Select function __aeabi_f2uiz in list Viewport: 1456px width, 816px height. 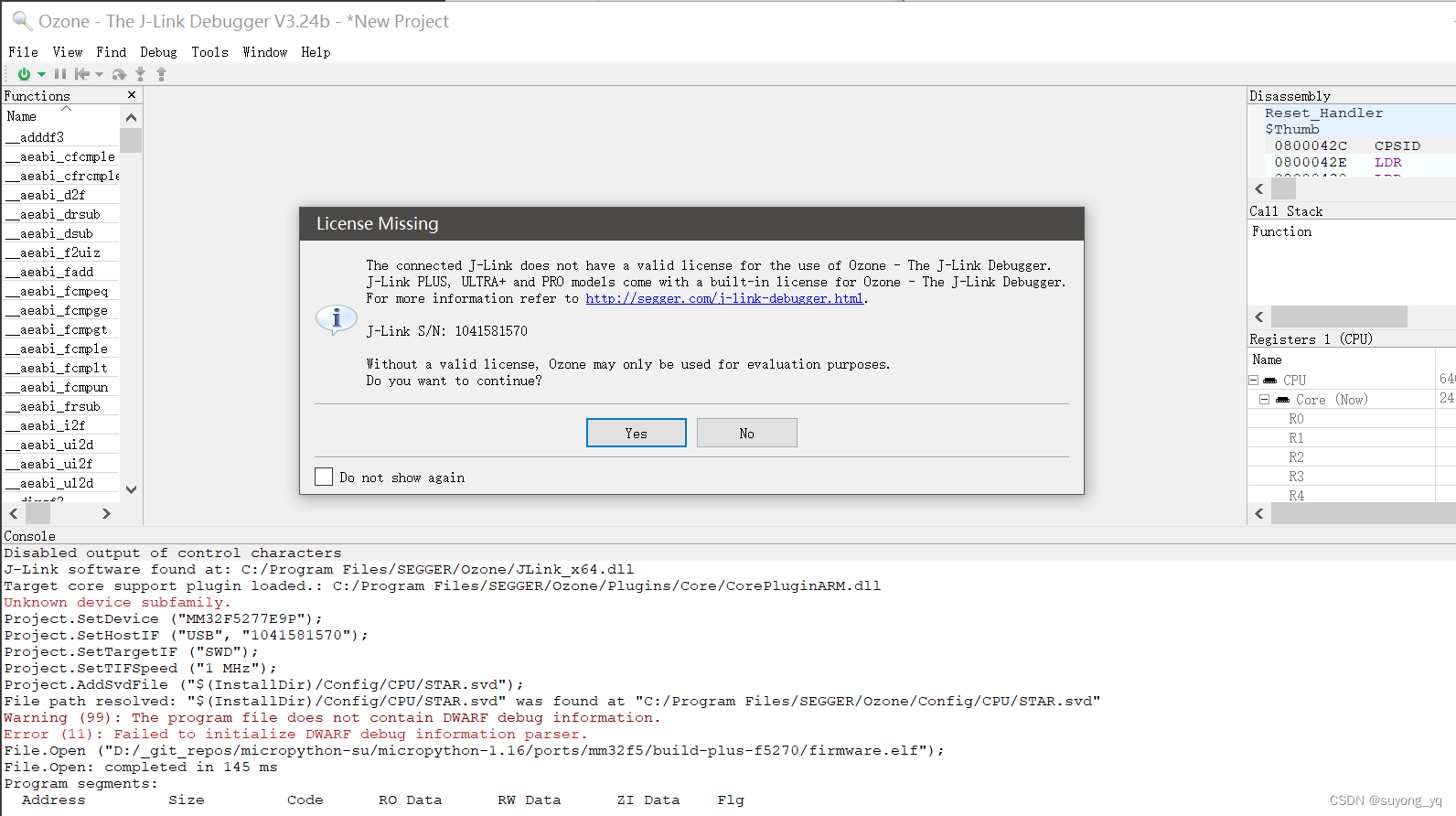click(x=60, y=252)
